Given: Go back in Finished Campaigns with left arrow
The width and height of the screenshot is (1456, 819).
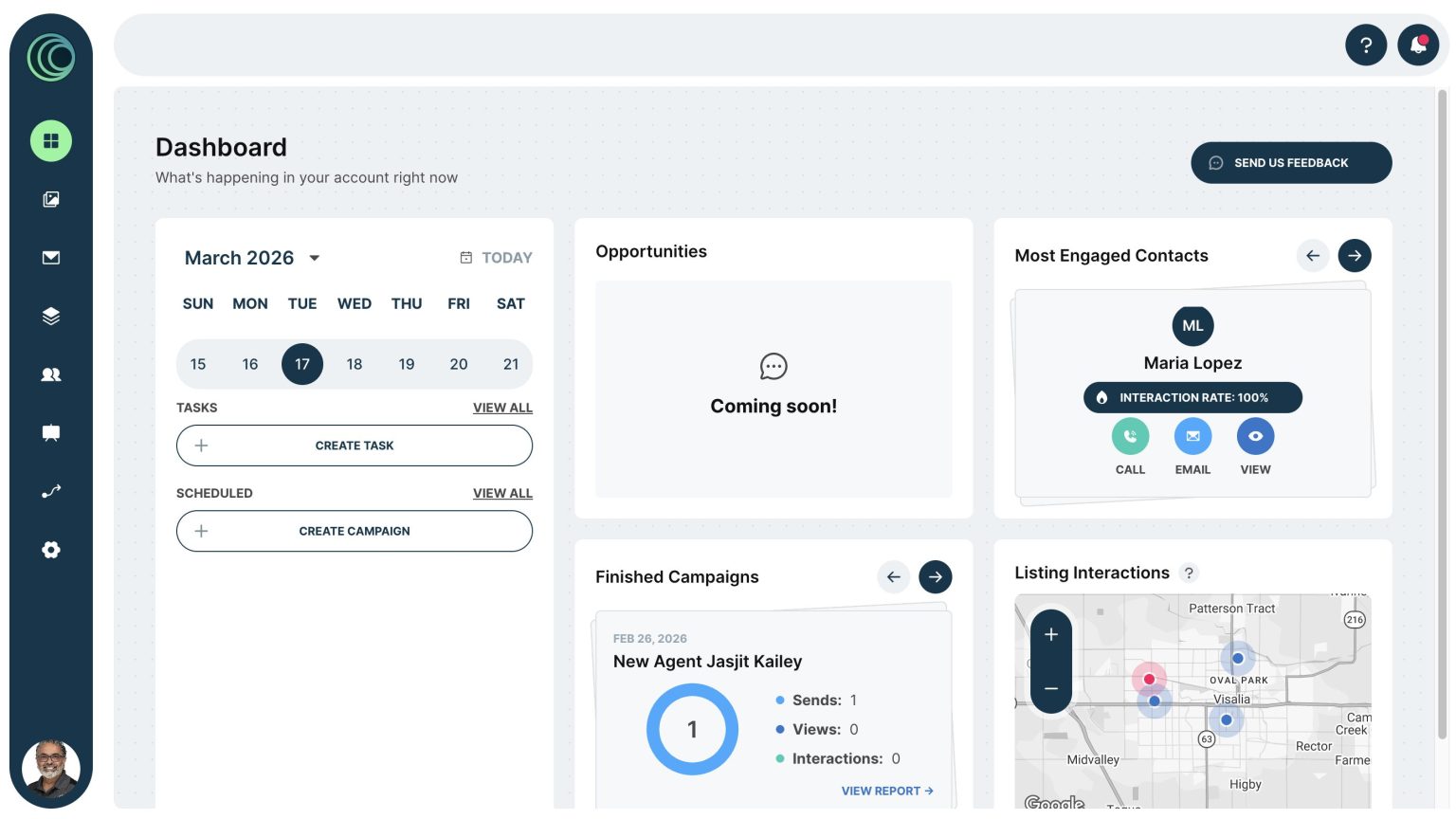Looking at the screenshot, I should coord(892,576).
